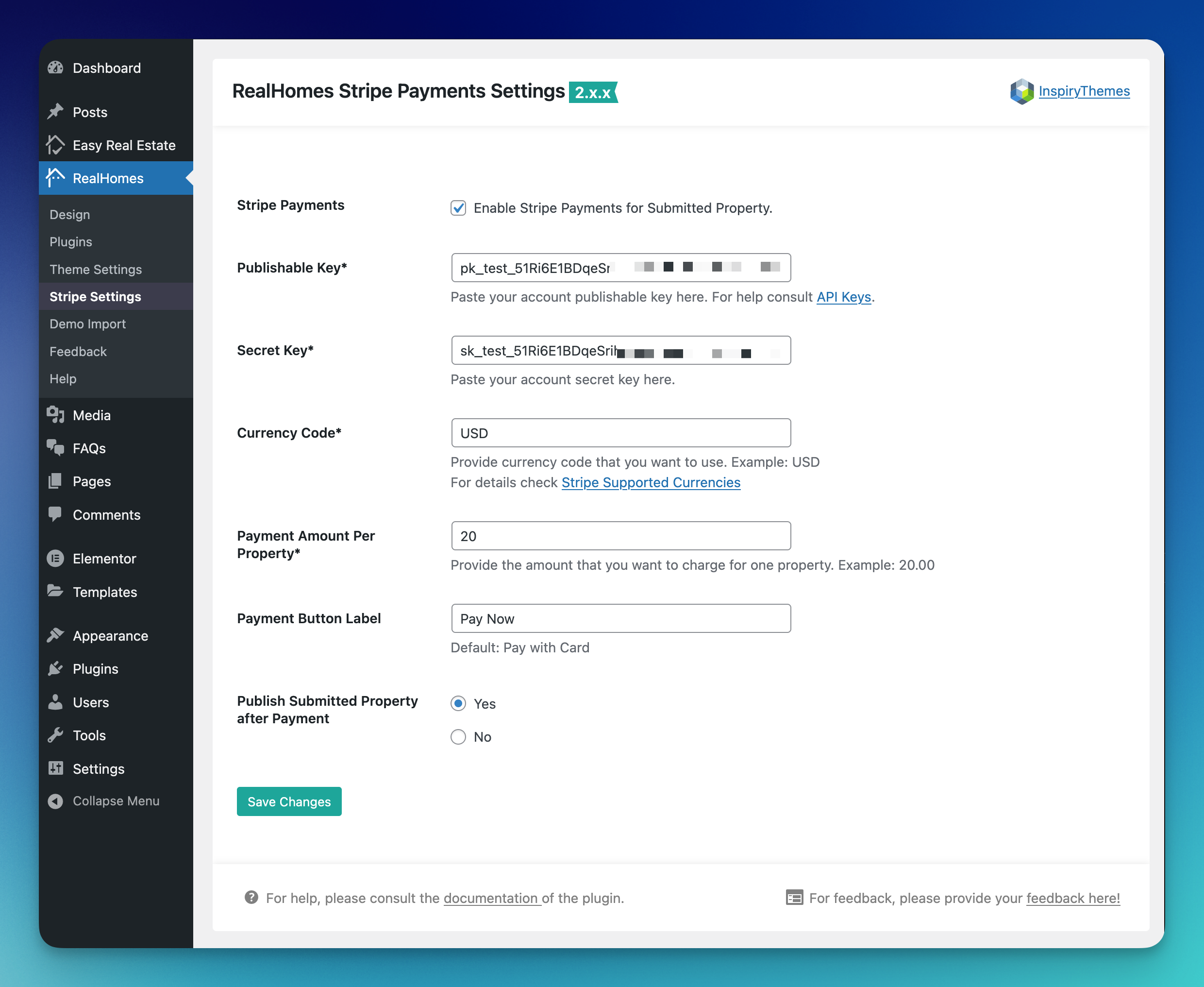Open the Elementor menu
Screen dimensions: 1204x987
(116, 558)
